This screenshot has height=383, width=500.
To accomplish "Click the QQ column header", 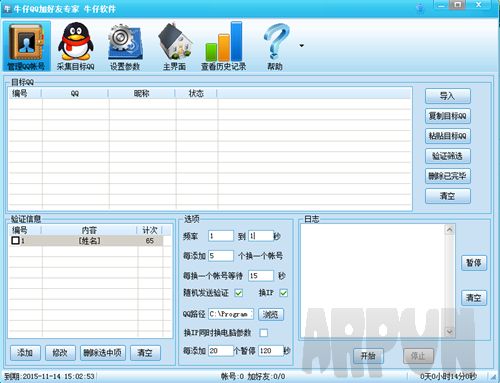I will click(x=75, y=93).
